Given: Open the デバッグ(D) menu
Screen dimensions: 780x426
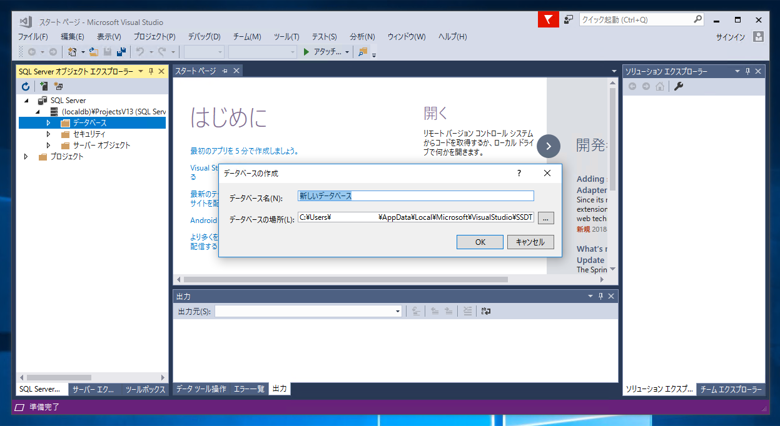Looking at the screenshot, I should point(204,37).
